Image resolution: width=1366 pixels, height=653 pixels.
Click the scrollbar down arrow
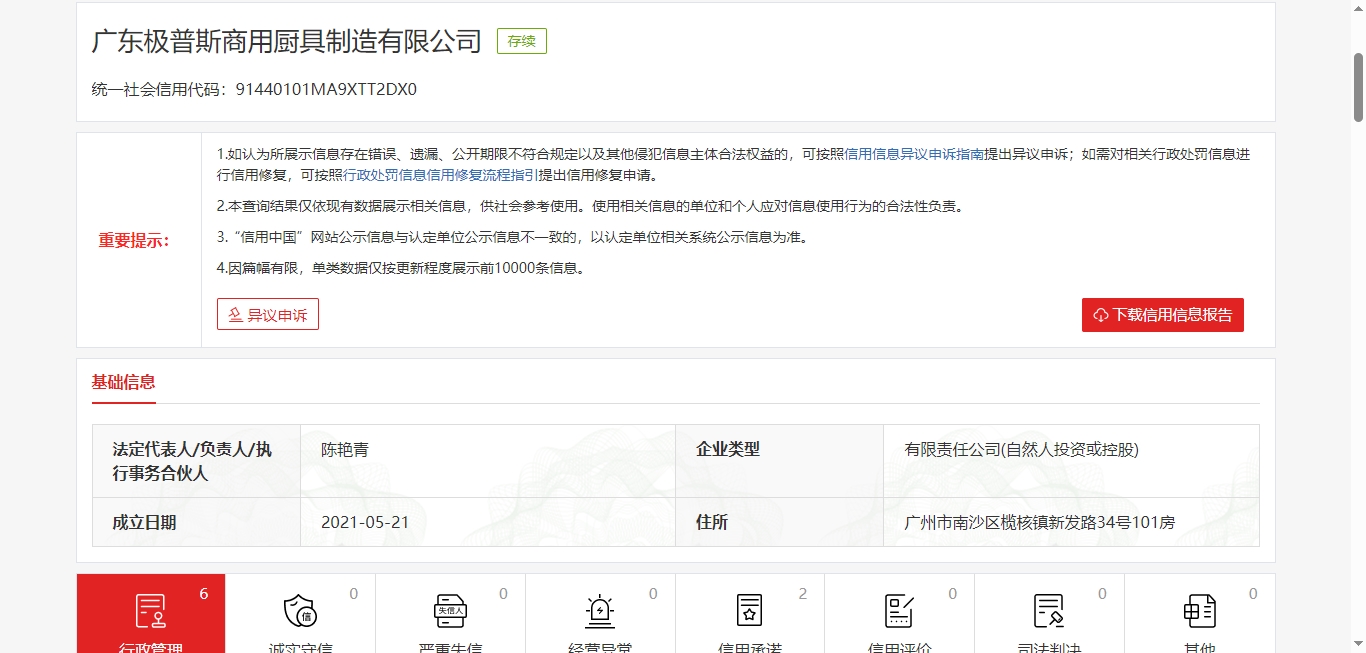tap(1359, 643)
